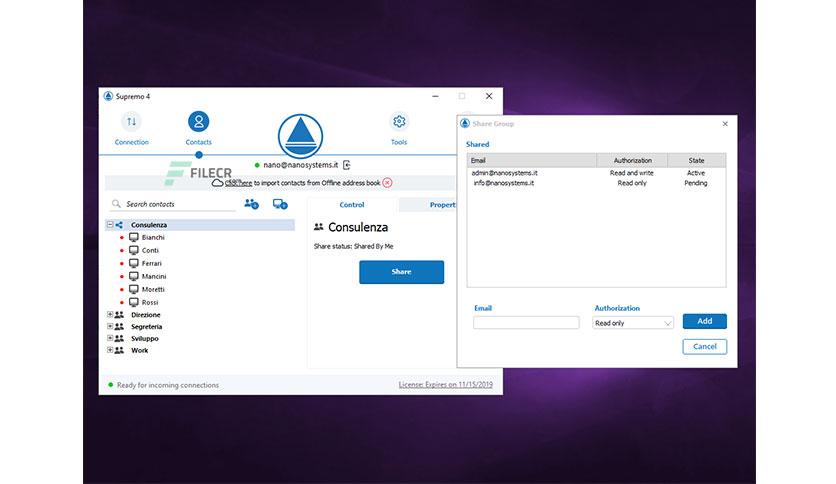Select the Segreteria group name

(x=147, y=326)
